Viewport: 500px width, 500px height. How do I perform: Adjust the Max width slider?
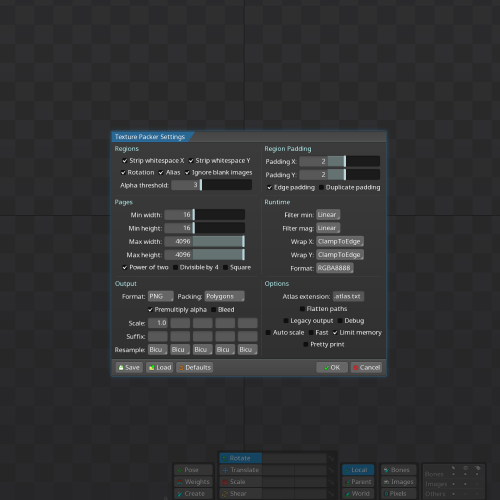click(205, 242)
